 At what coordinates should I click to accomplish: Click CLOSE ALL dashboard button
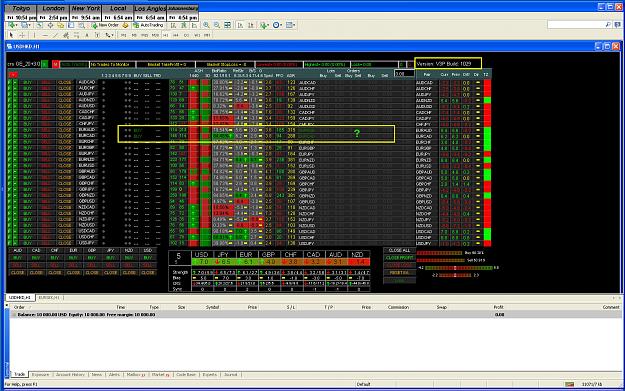399,250
